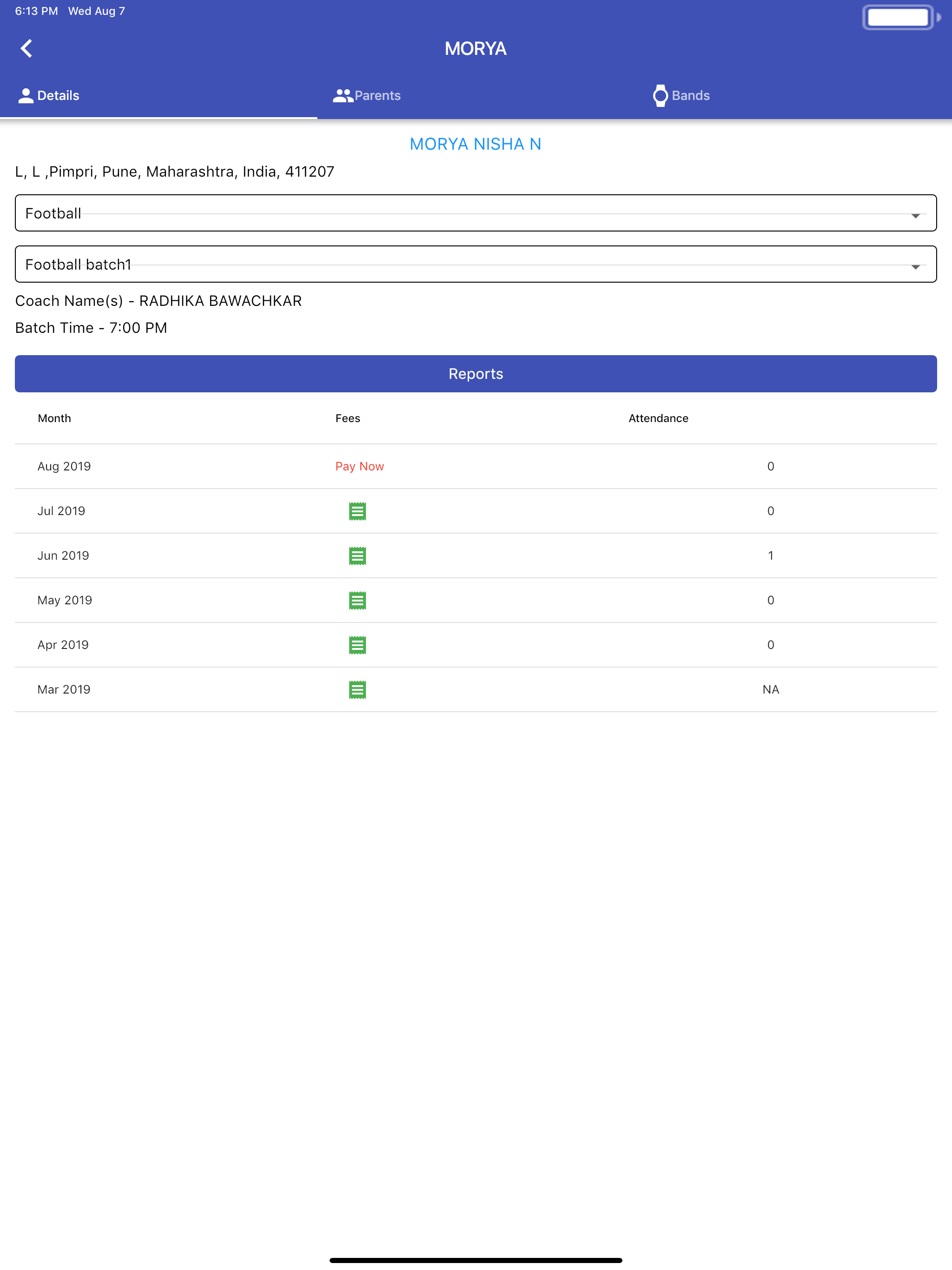Click the student name MORYA NISHA N
The image size is (952, 1270).
click(476, 144)
